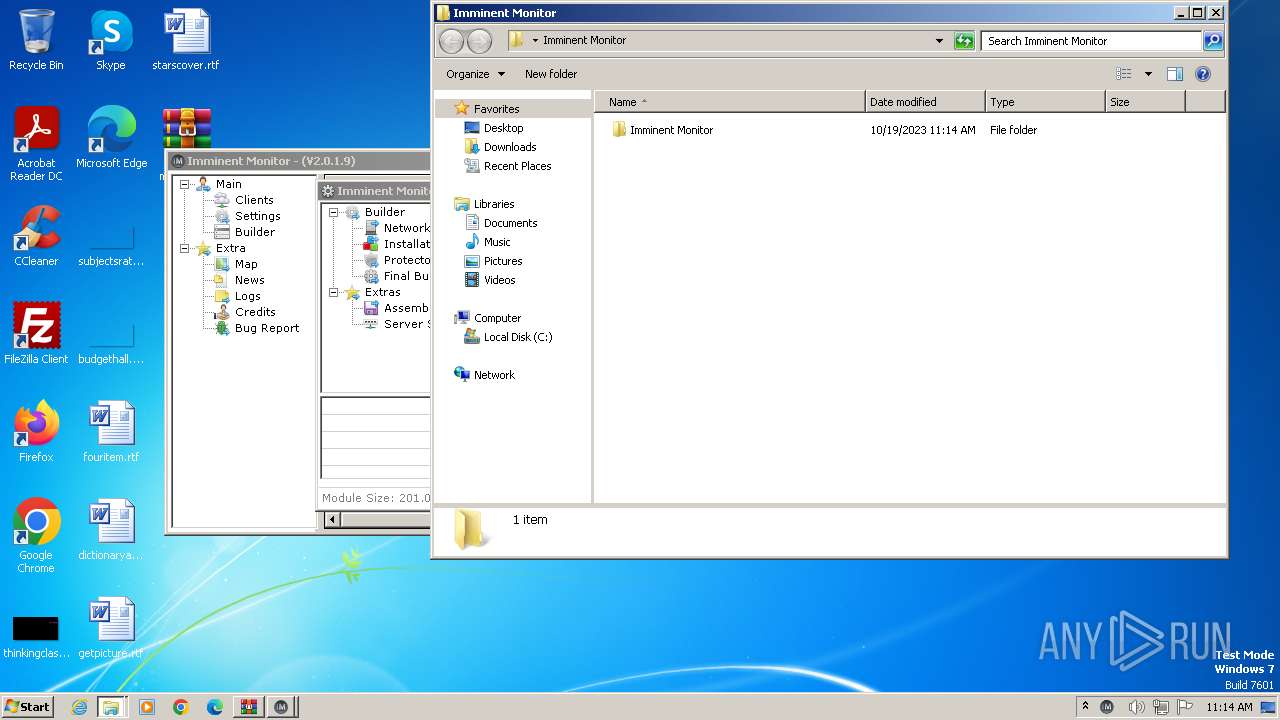This screenshot has height=720, width=1280.
Task: Sort by Type column header
Action: (1045, 102)
